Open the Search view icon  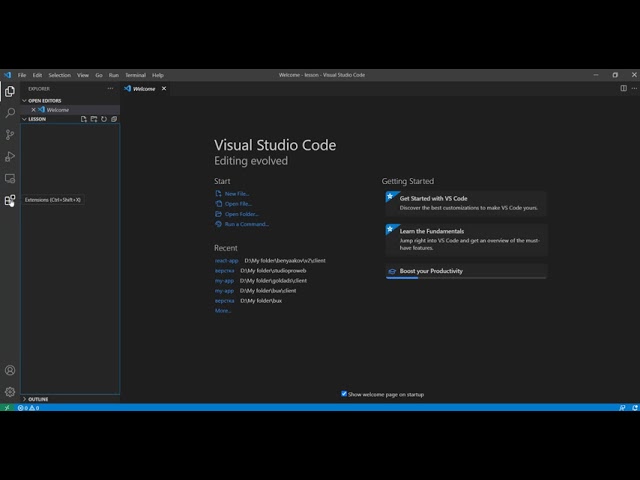tap(10, 113)
